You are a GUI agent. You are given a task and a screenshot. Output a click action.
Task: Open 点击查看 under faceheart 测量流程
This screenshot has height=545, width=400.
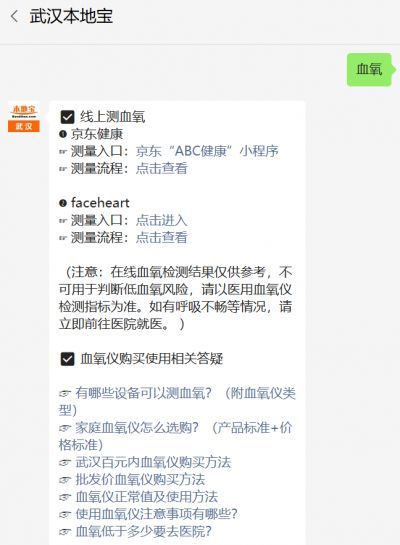[162, 237]
